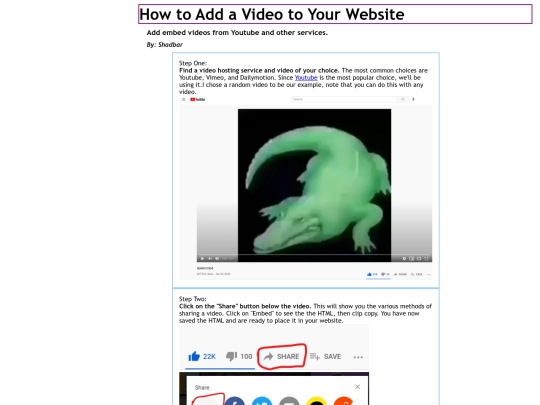Click the subtitle Add embed videos from Youtube
This screenshot has height=405, width=540.
point(237,32)
